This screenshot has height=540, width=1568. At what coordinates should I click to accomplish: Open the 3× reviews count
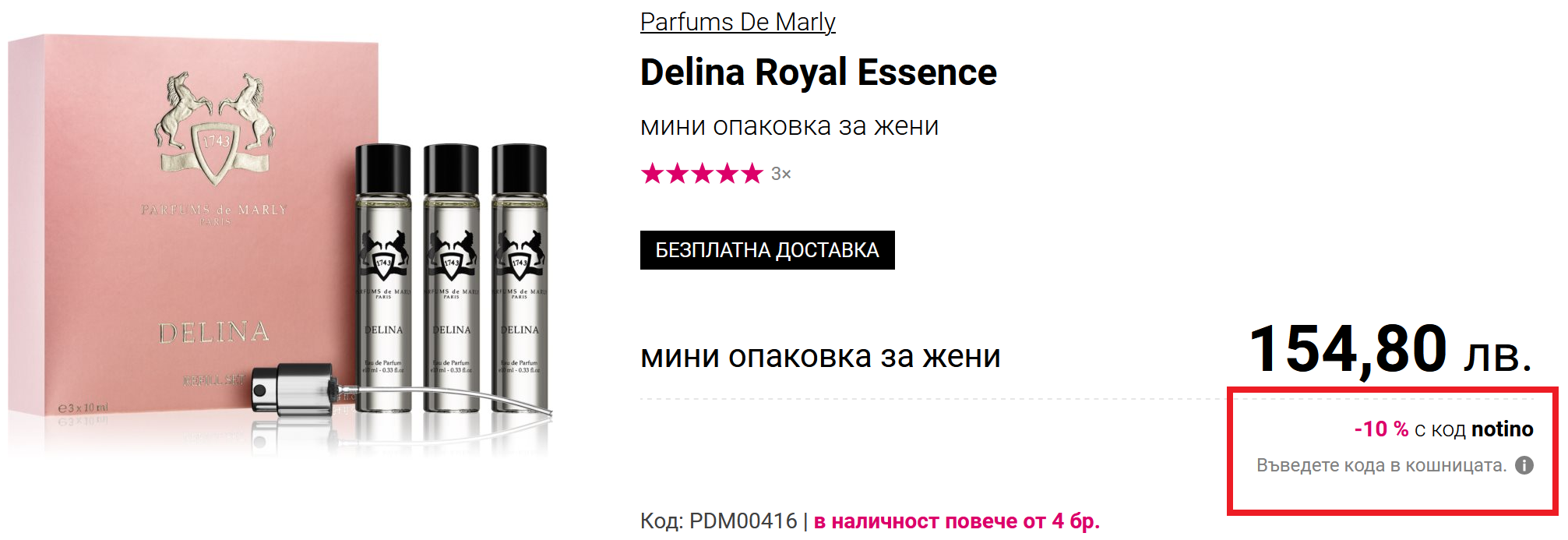pyautogui.click(x=781, y=174)
